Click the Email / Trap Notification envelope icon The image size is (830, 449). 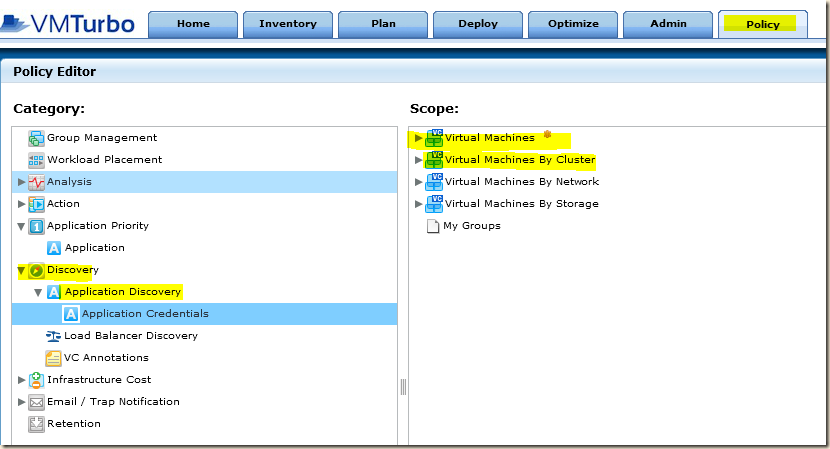tap(36, 402)
